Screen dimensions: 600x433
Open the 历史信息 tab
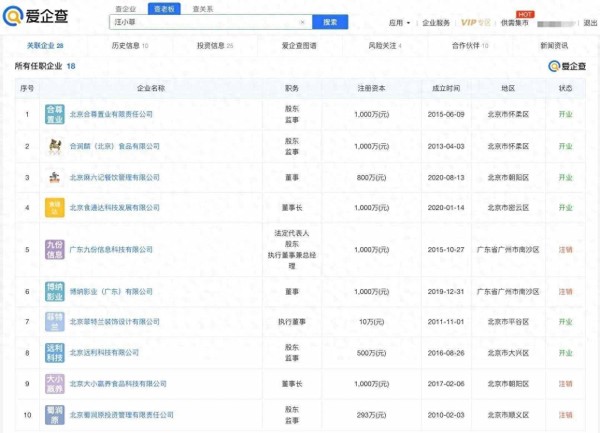click(130, 46)
